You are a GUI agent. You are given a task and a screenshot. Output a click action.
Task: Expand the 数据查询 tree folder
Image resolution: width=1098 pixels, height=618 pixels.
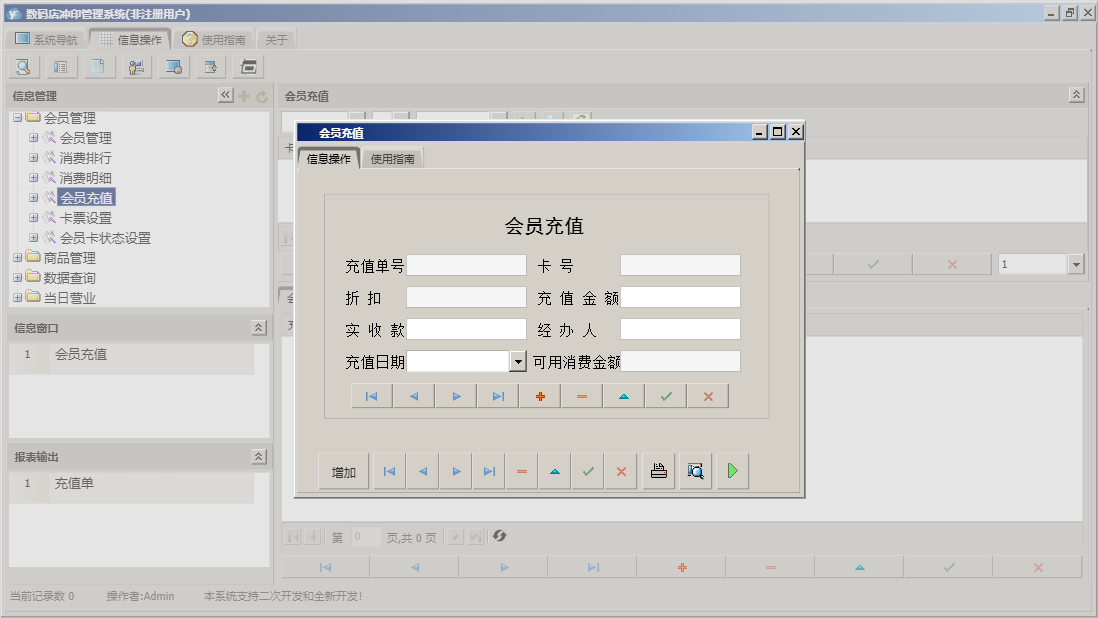(17, 277)
